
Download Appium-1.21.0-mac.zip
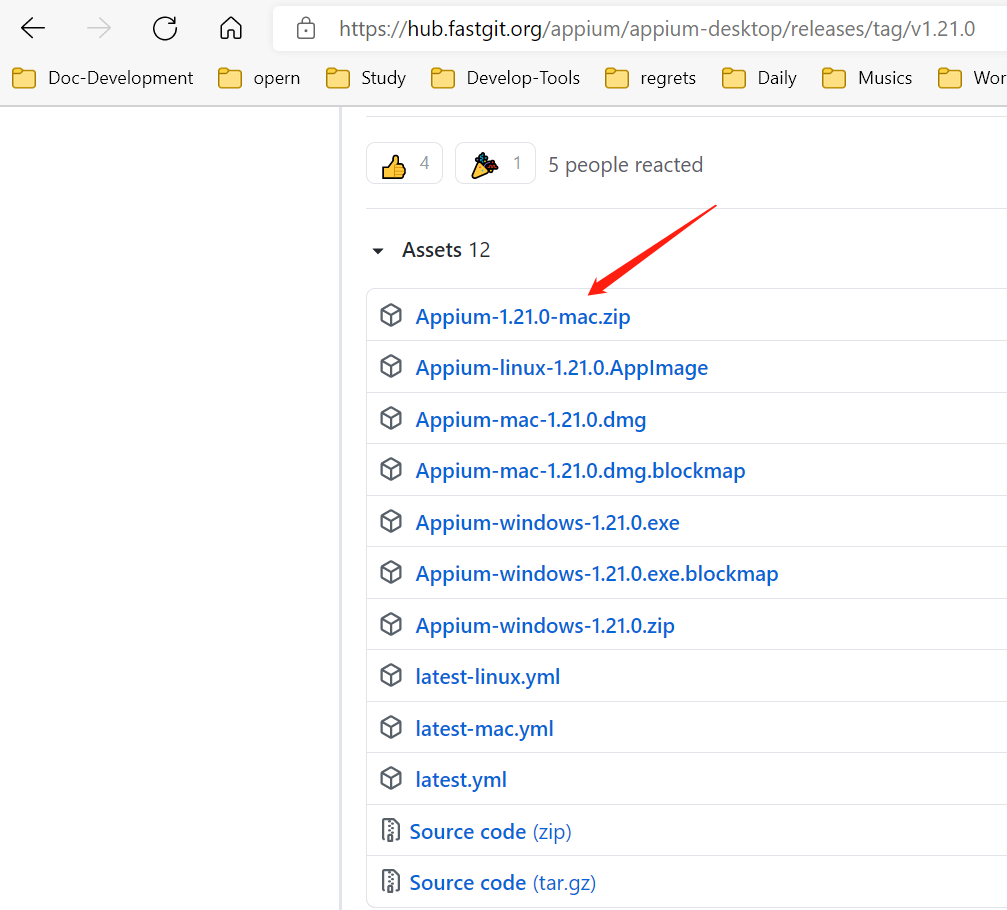click(x=523, y=317)
